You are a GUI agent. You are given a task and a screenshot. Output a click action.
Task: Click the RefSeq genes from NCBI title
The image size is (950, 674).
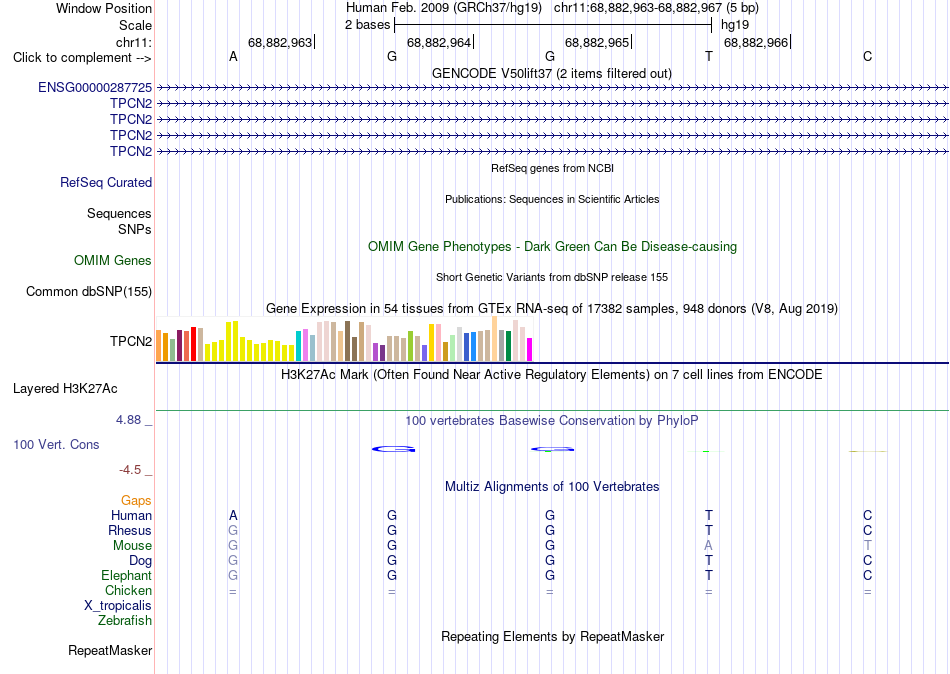tap(553, 168)
